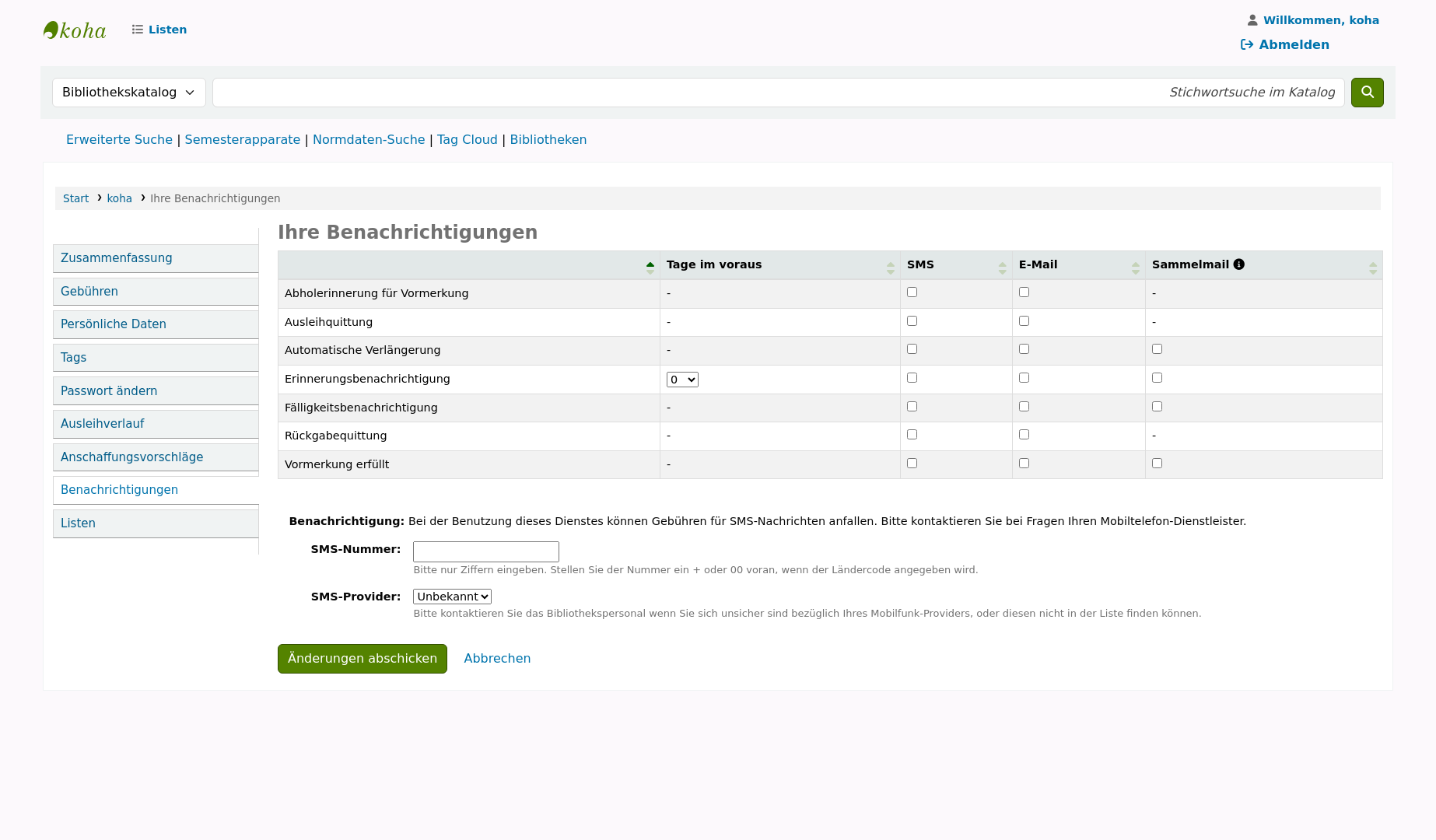Viewport: 1436px width, 840px height.
Task: Open the Tags sidebar item
Action: coord(156,358)
